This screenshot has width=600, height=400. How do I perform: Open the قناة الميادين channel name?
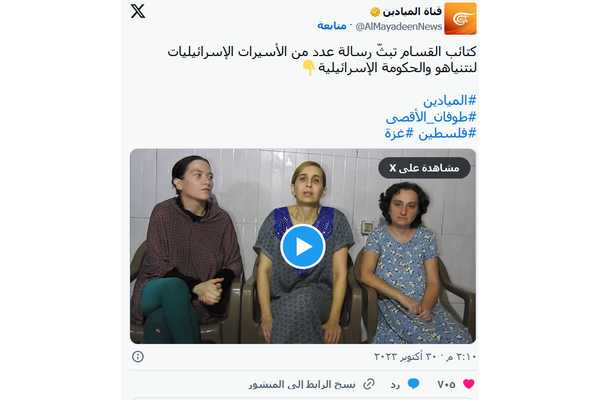(412, 11)
